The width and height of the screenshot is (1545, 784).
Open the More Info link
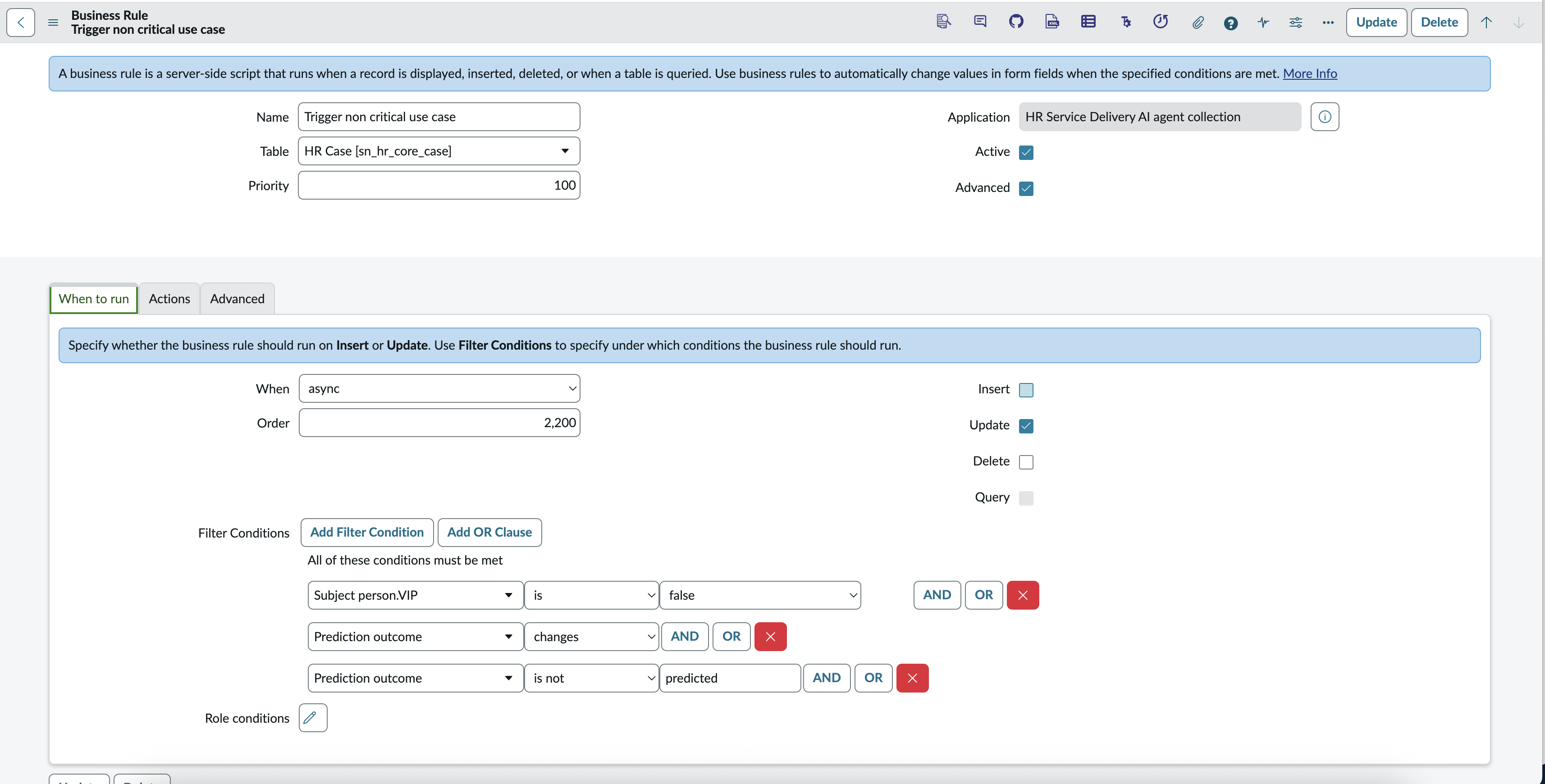tap(1310, 73)
